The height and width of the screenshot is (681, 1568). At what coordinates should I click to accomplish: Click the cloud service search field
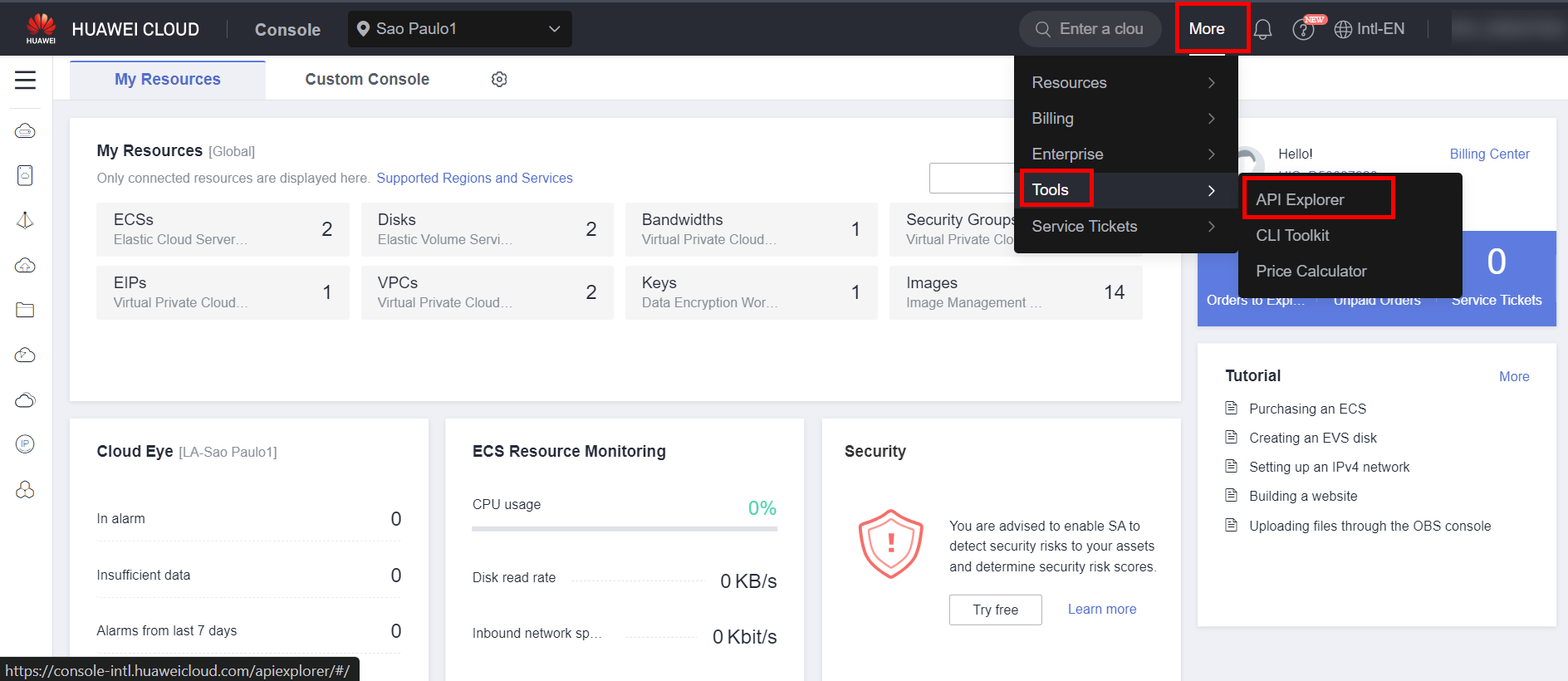(x=1100, y=29)
